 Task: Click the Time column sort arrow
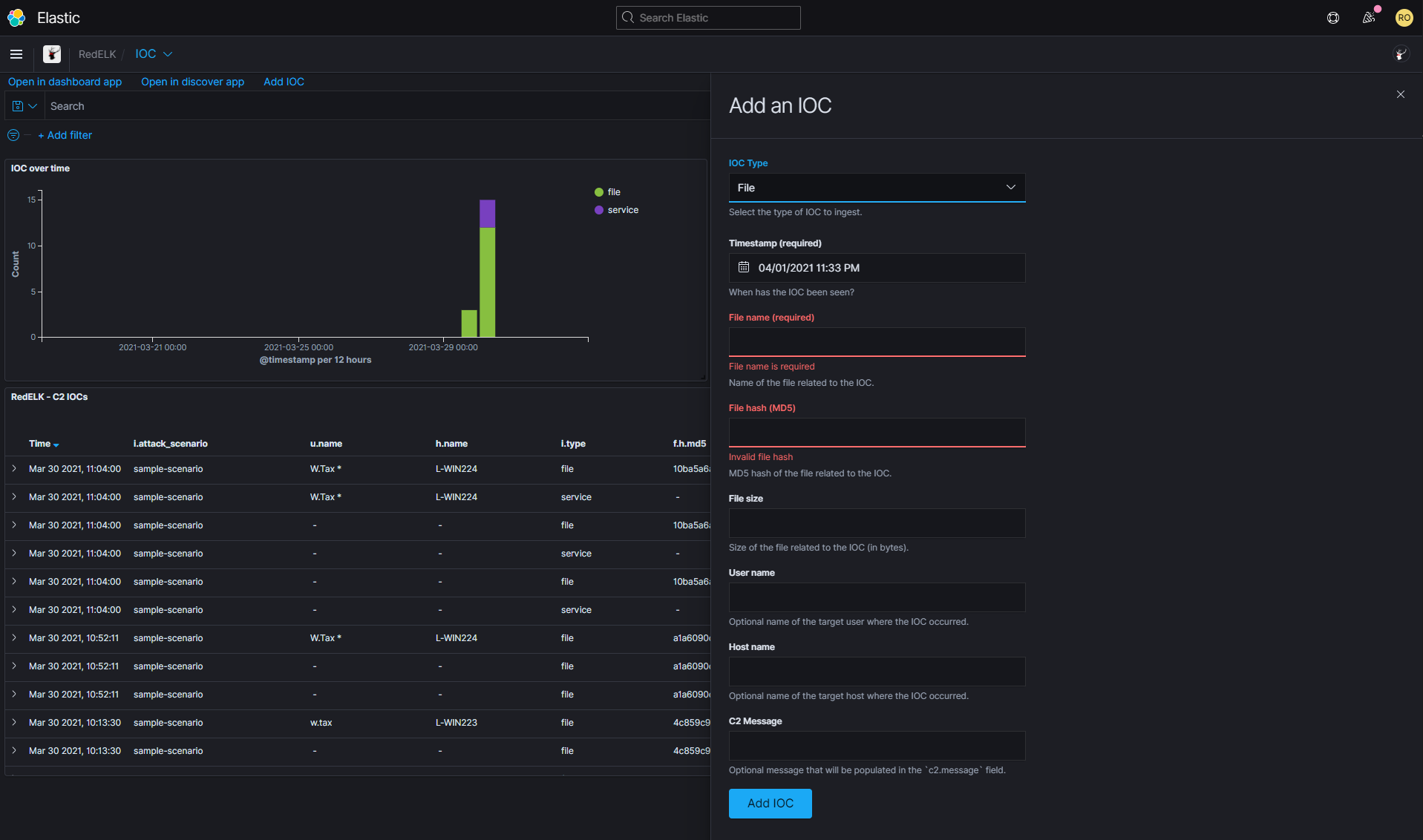click(56, 444)
